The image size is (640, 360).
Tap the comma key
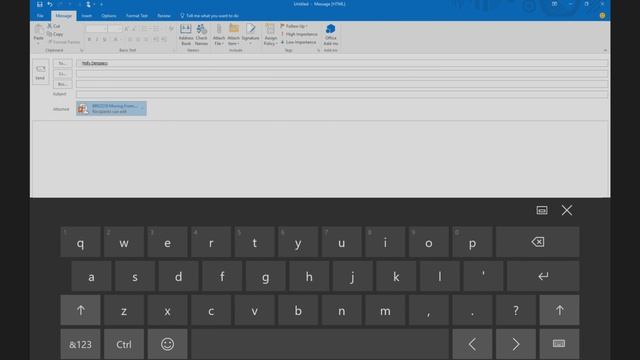(x=429, y=310)
